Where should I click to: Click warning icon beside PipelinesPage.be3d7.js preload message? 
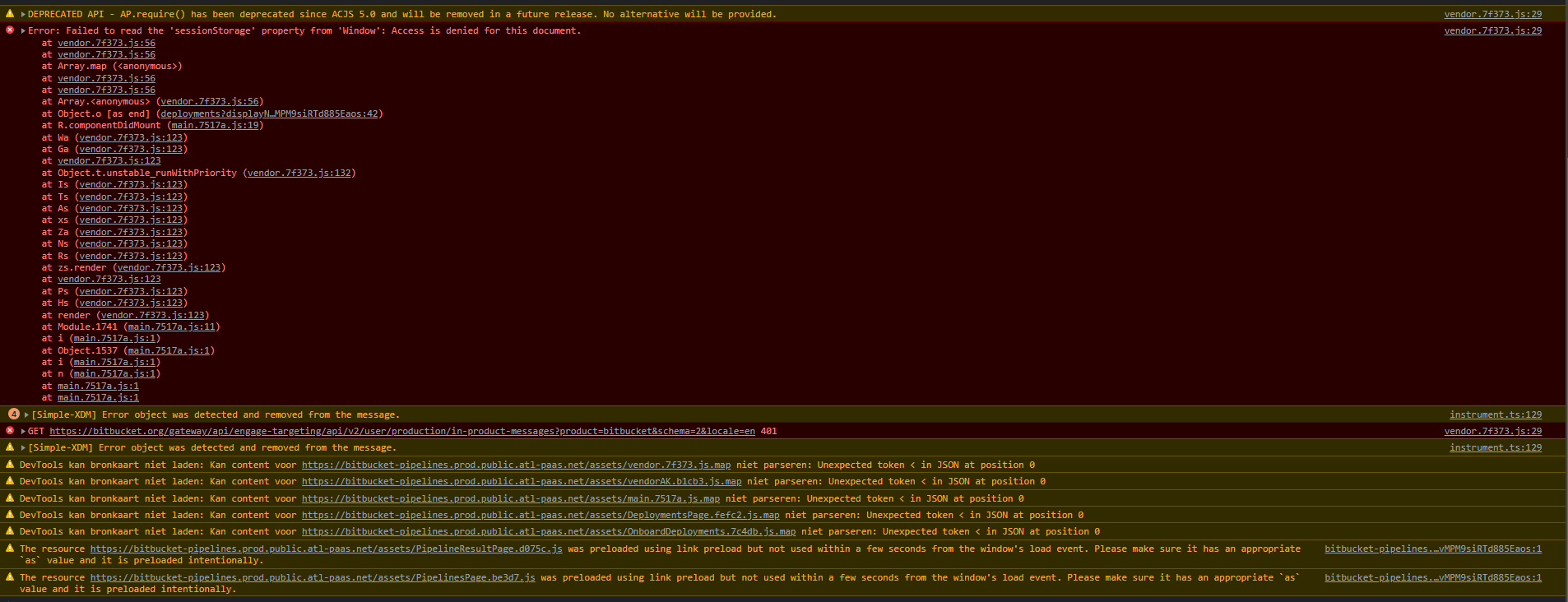(10, 577)
